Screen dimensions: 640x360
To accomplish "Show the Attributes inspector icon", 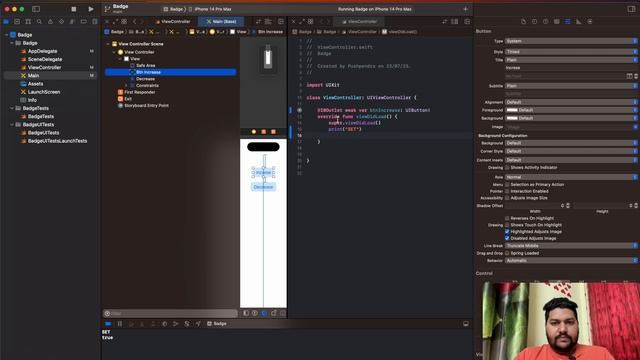I will pos(568,21).
